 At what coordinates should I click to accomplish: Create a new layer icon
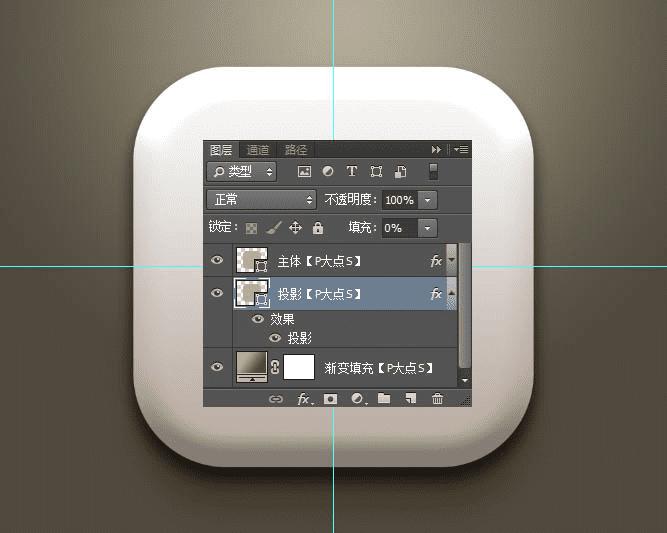[x=410, y=399]
